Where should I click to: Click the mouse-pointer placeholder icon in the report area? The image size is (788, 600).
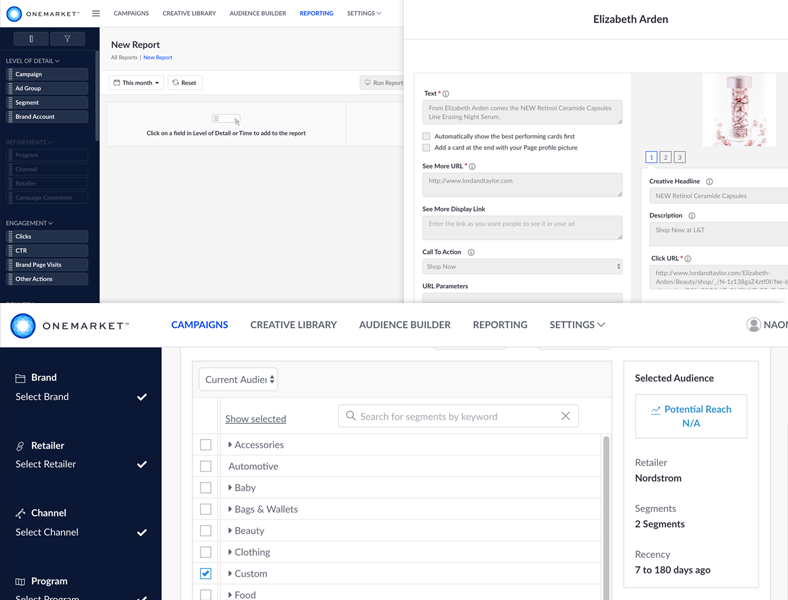point(226,120)
